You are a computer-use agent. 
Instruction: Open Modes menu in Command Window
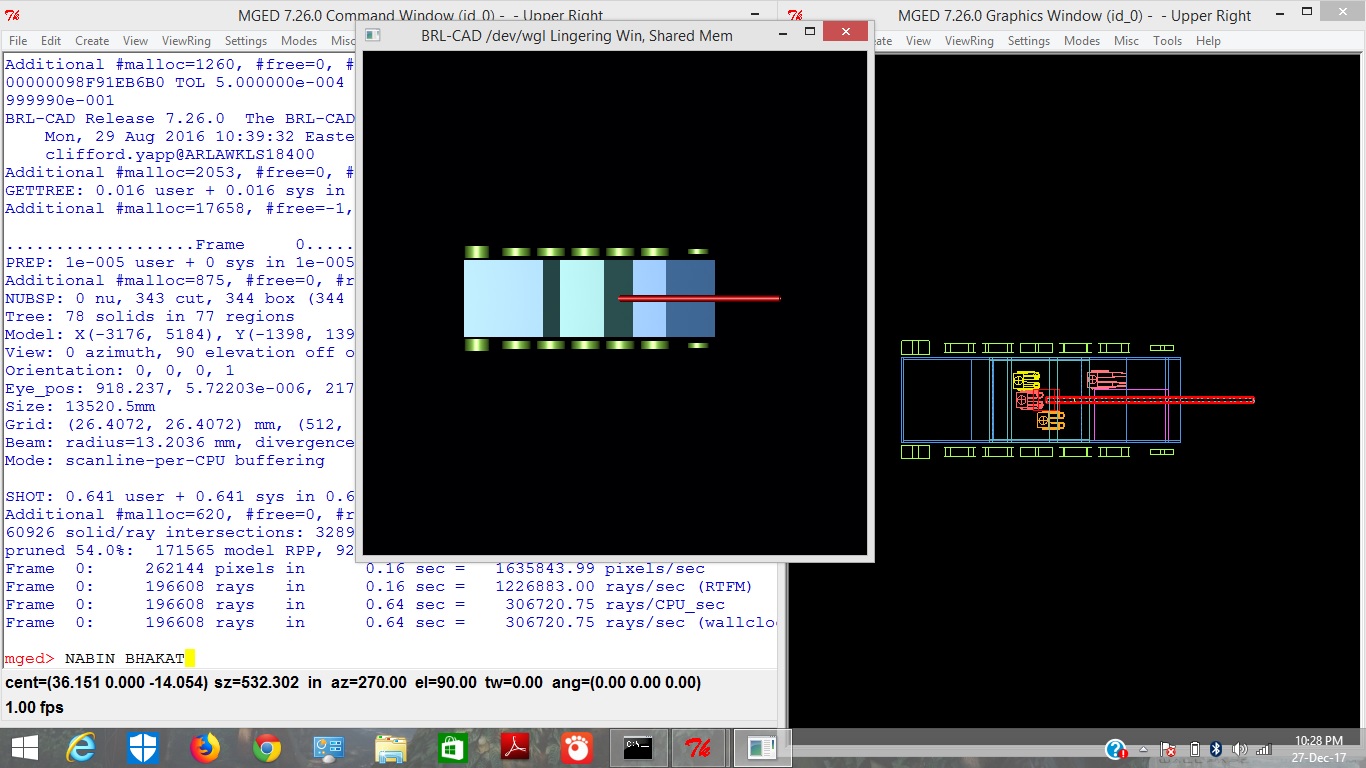[x=299, y=41]
